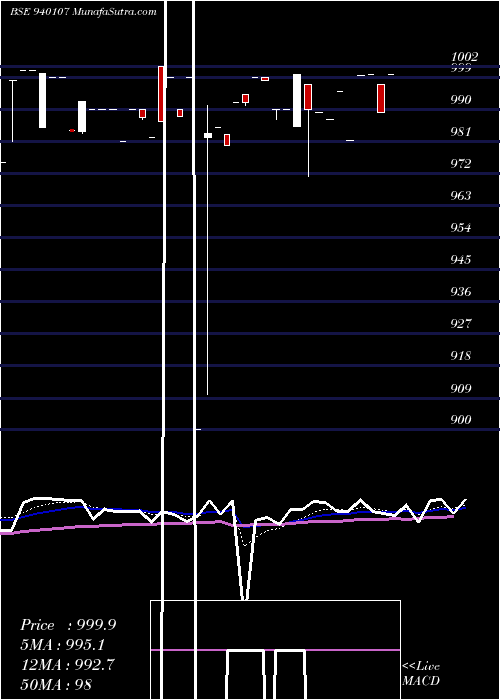Click the '50MA : 98' readout
The width and height of the screenshot is (500, 700).
tap(56, 684)
